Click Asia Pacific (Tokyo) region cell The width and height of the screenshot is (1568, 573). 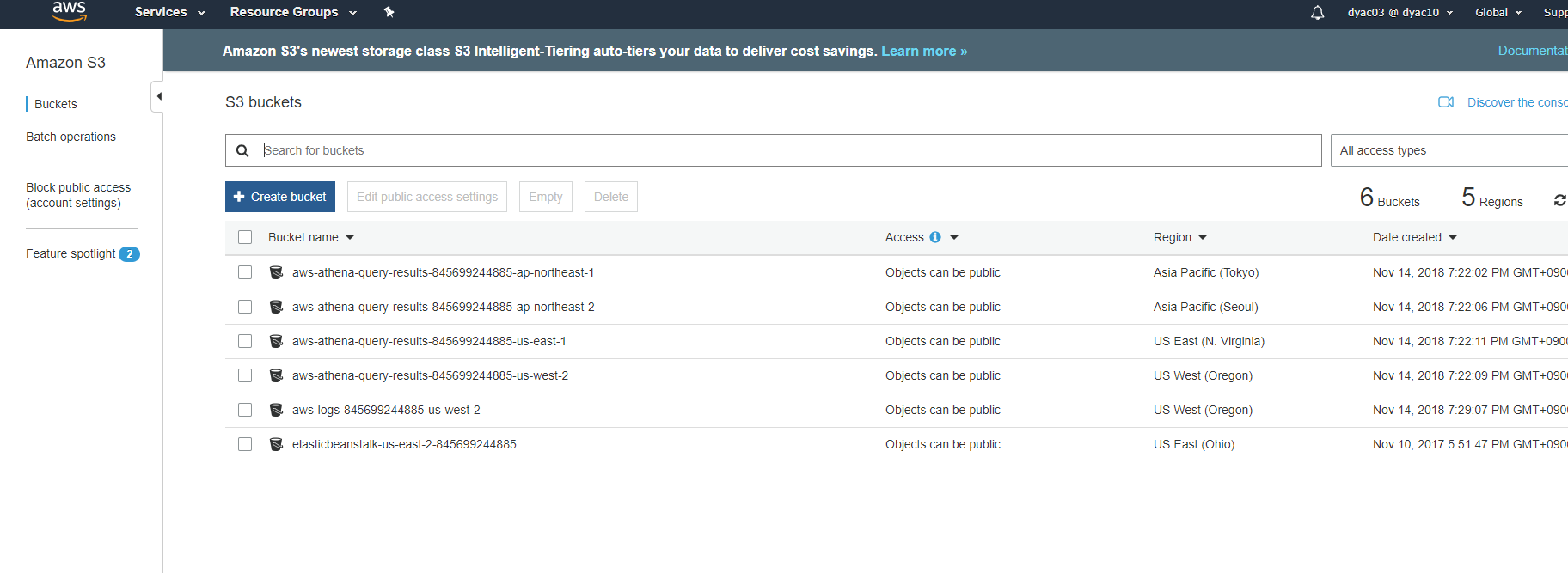point(1206,272)
